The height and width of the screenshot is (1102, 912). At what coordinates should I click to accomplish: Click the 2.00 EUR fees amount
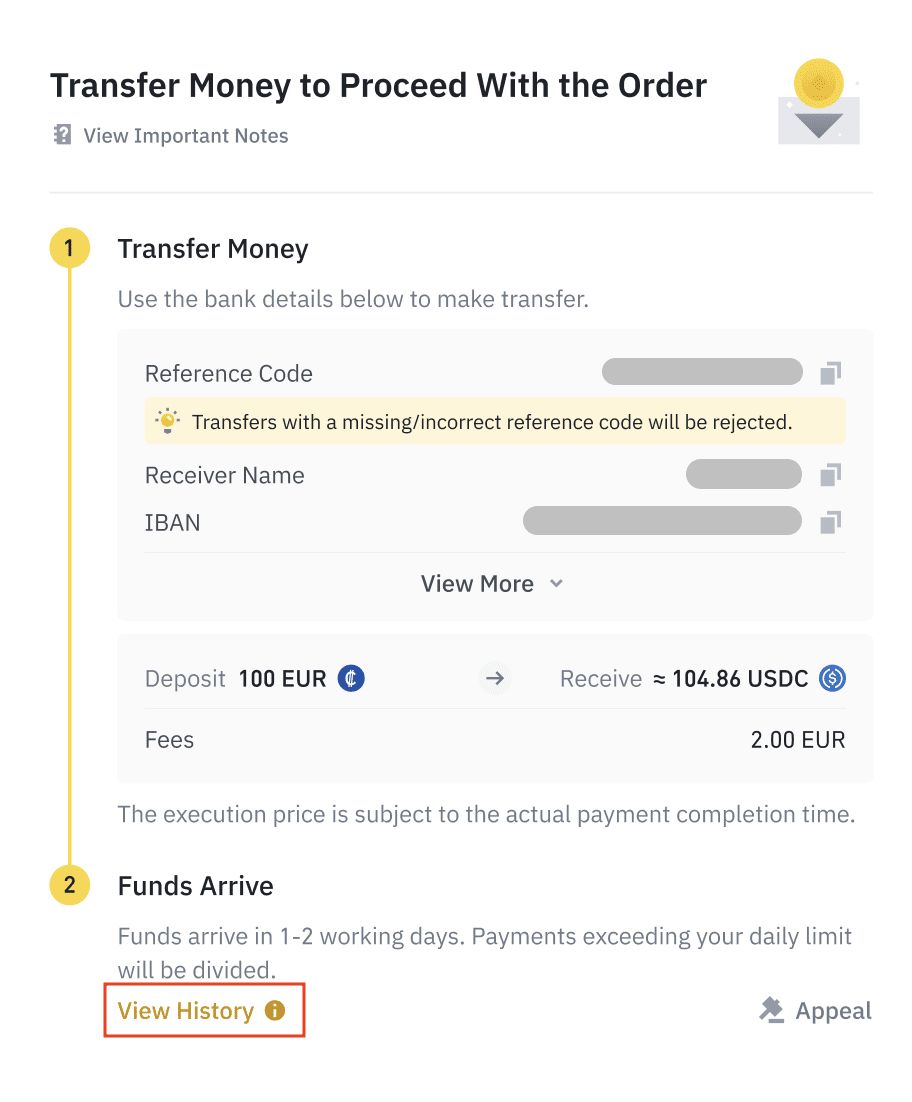797,740
